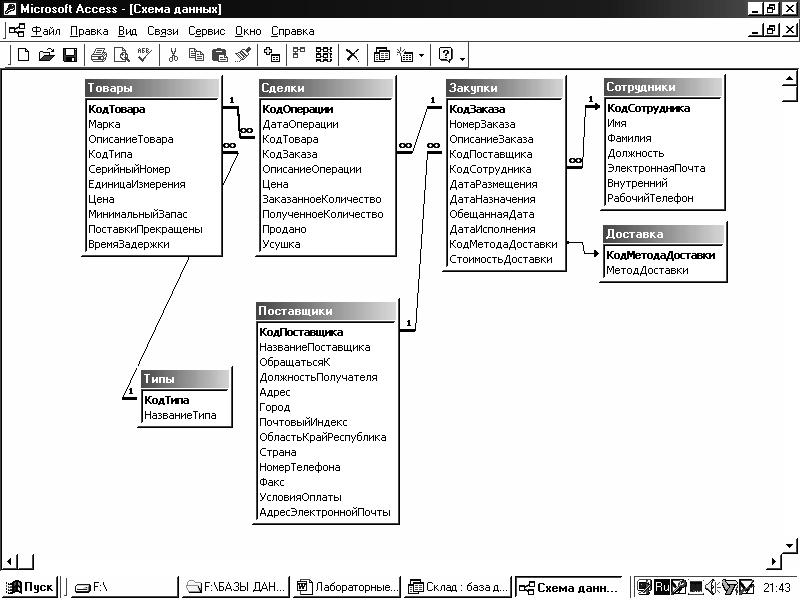Image resolution: width=800 pixels, height=600 pixels.
Task: Save the relationships layout with diskette icon
Action: tap(70, 55)
